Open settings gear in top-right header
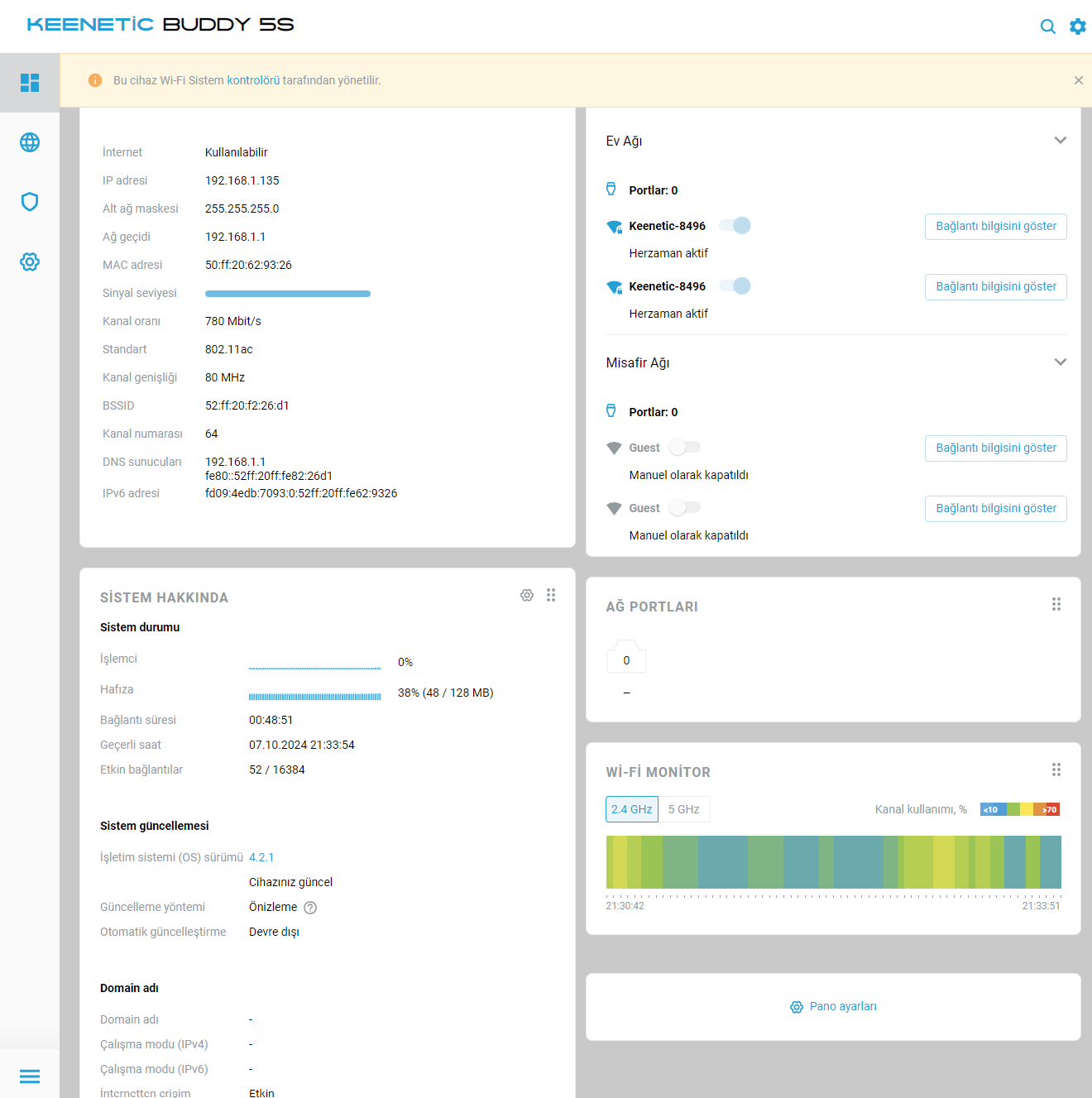The height and width of the screenshot is (1098, 1092). point(1077,26)
